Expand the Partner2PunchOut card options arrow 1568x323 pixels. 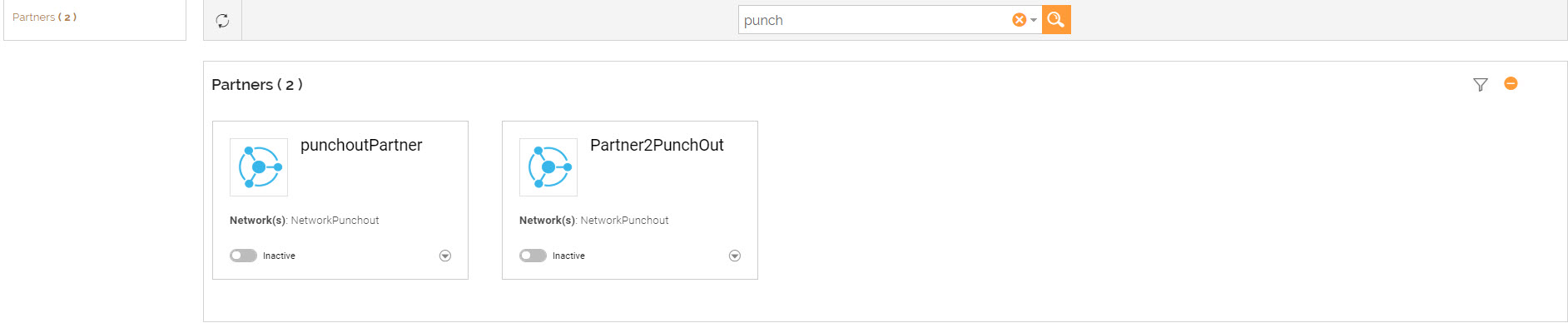(x=735, y=256)
